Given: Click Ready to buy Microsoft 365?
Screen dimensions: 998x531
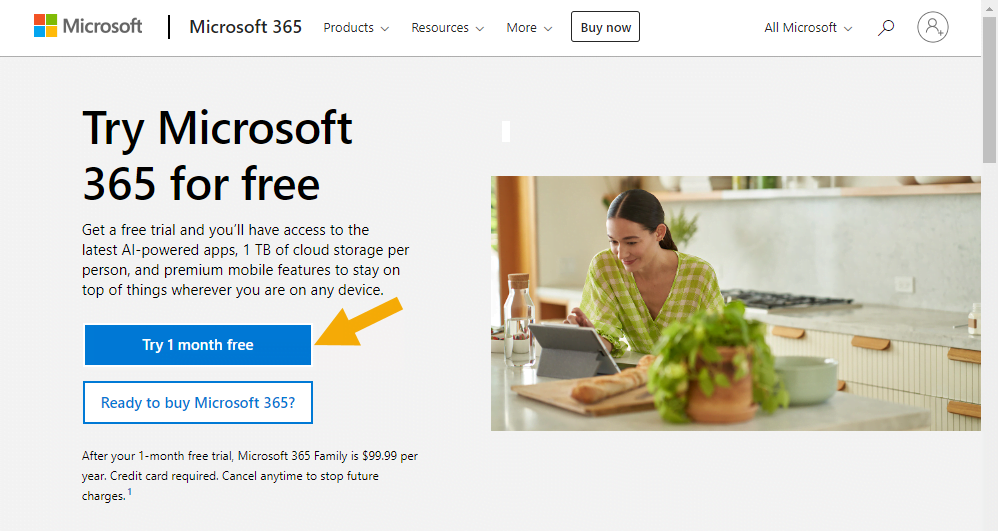Looking at the screenshot, I should [x=198, y=402].
